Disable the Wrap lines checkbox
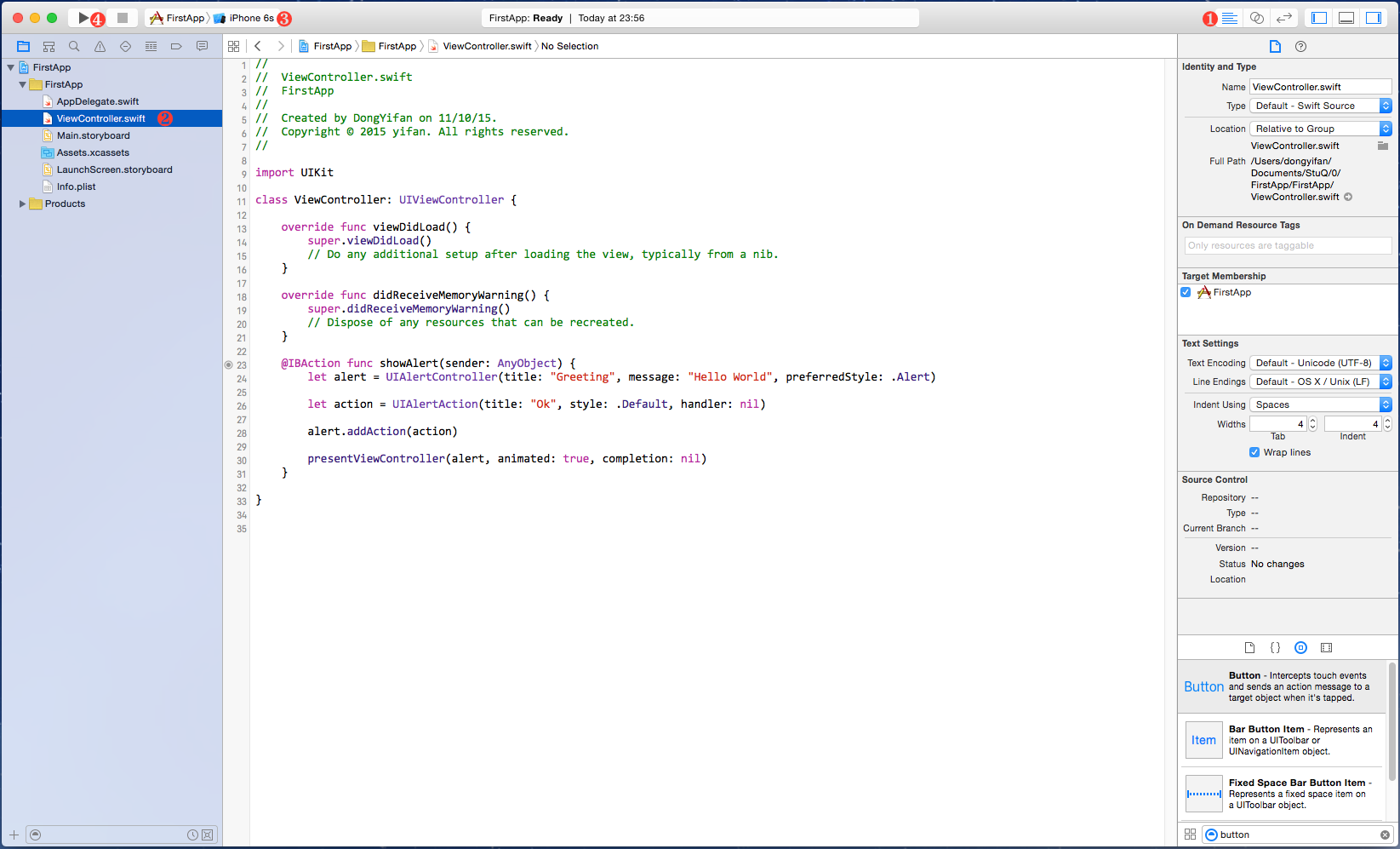The image size is (1400, 849). (1254, 452)
